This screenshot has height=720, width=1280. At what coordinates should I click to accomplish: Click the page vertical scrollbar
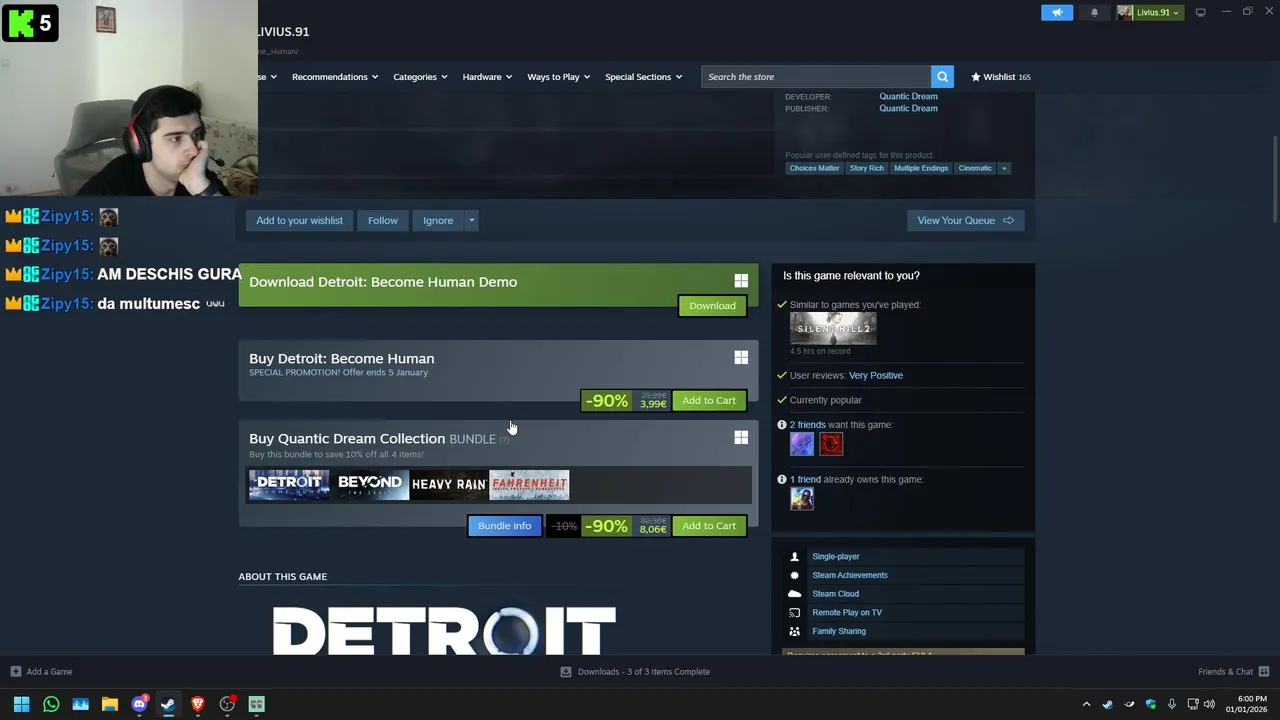pos(1275,180)
